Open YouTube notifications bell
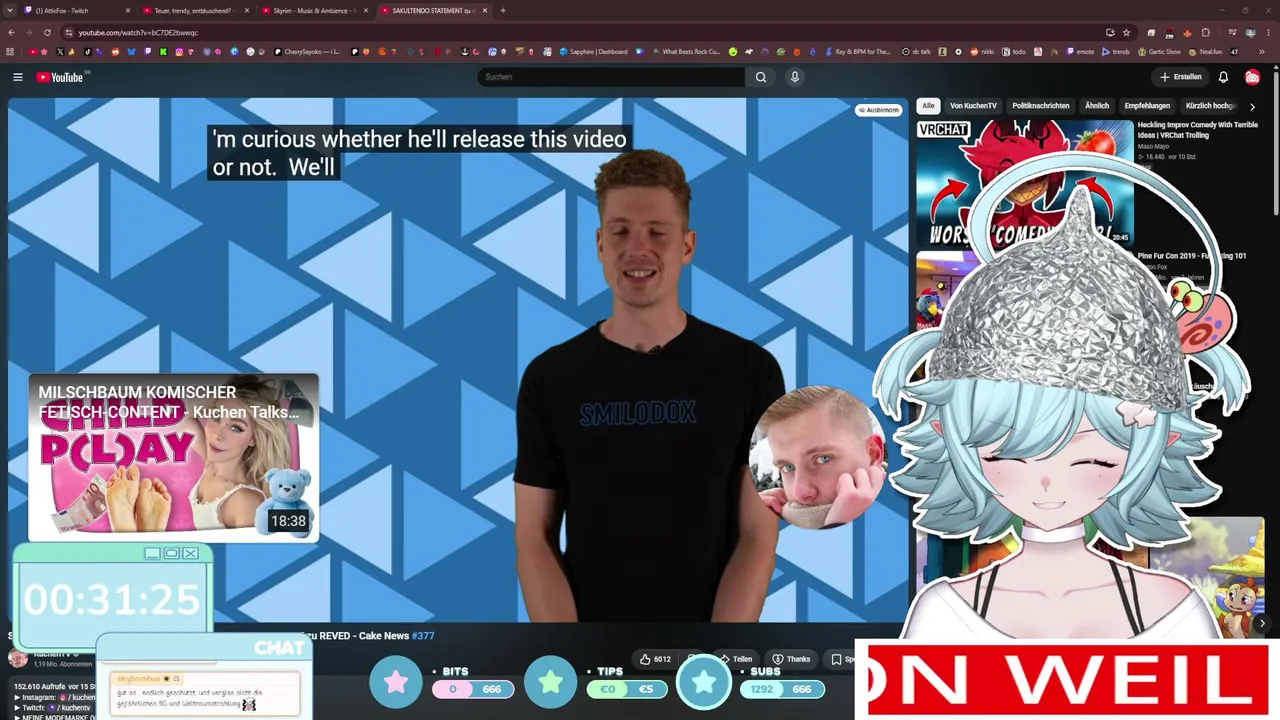The image size is (1280, 720). pos(1223,77)
